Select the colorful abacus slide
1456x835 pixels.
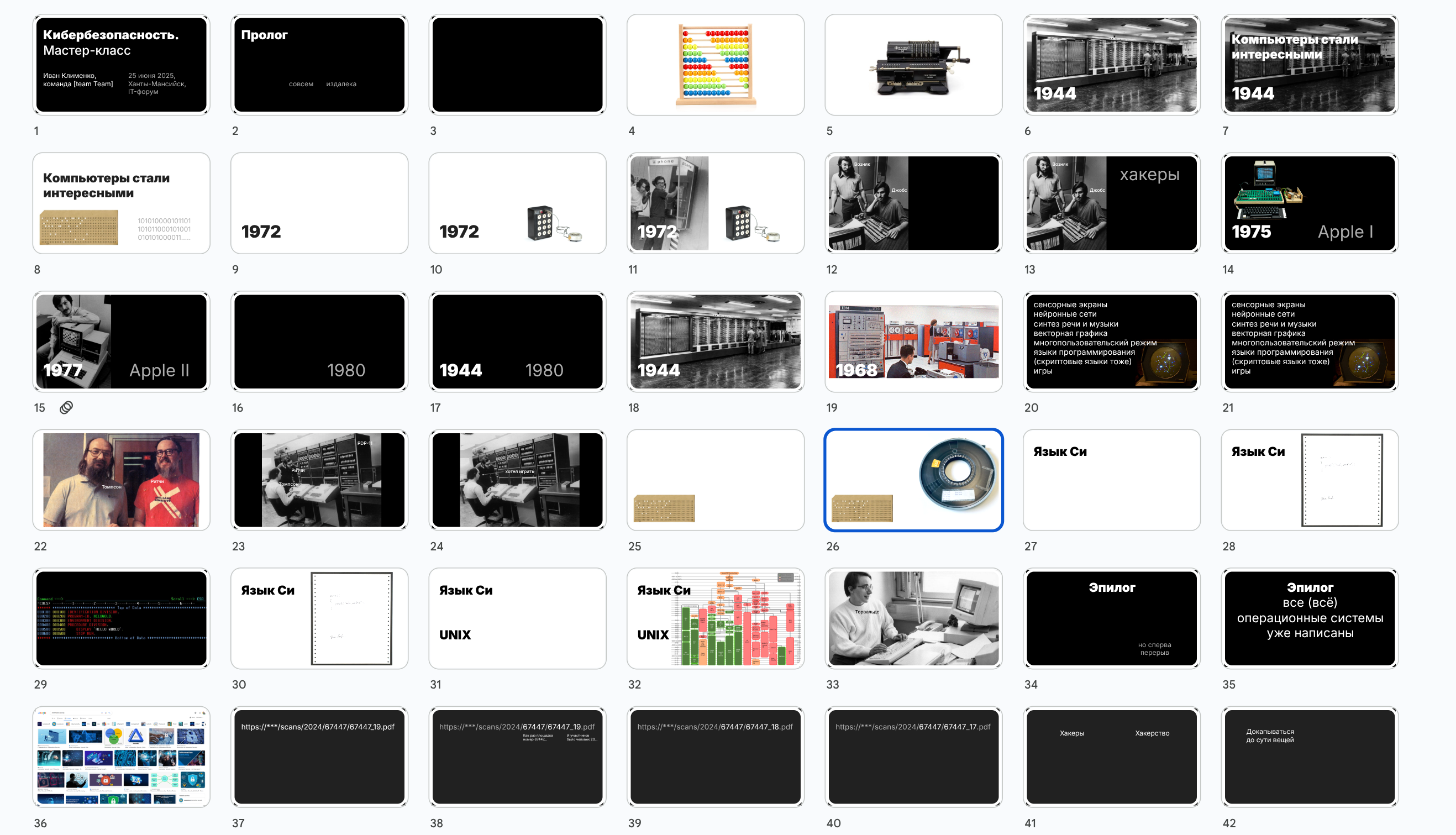click(x=715, y=65)
